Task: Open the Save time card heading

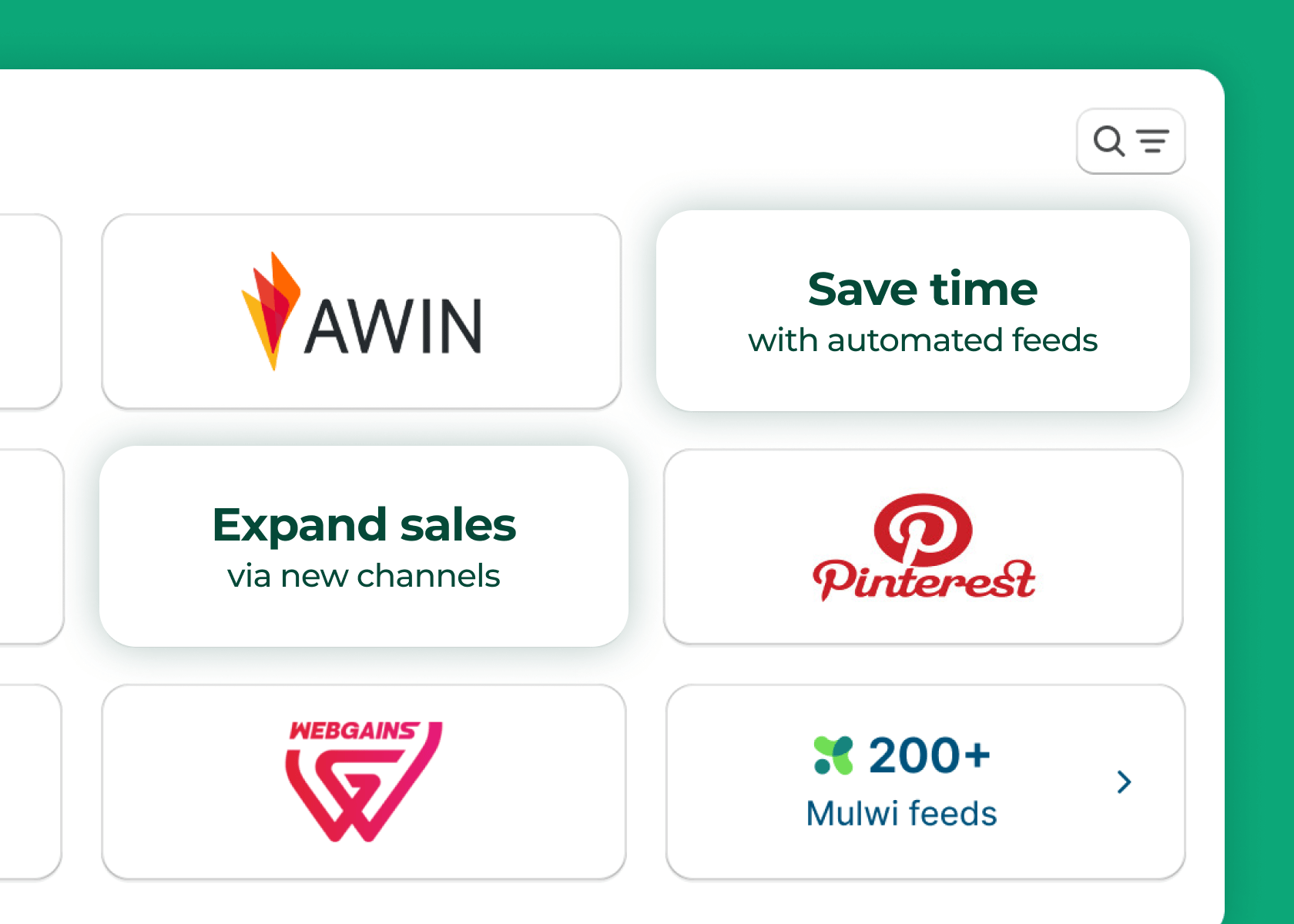Action: [923, 290]
